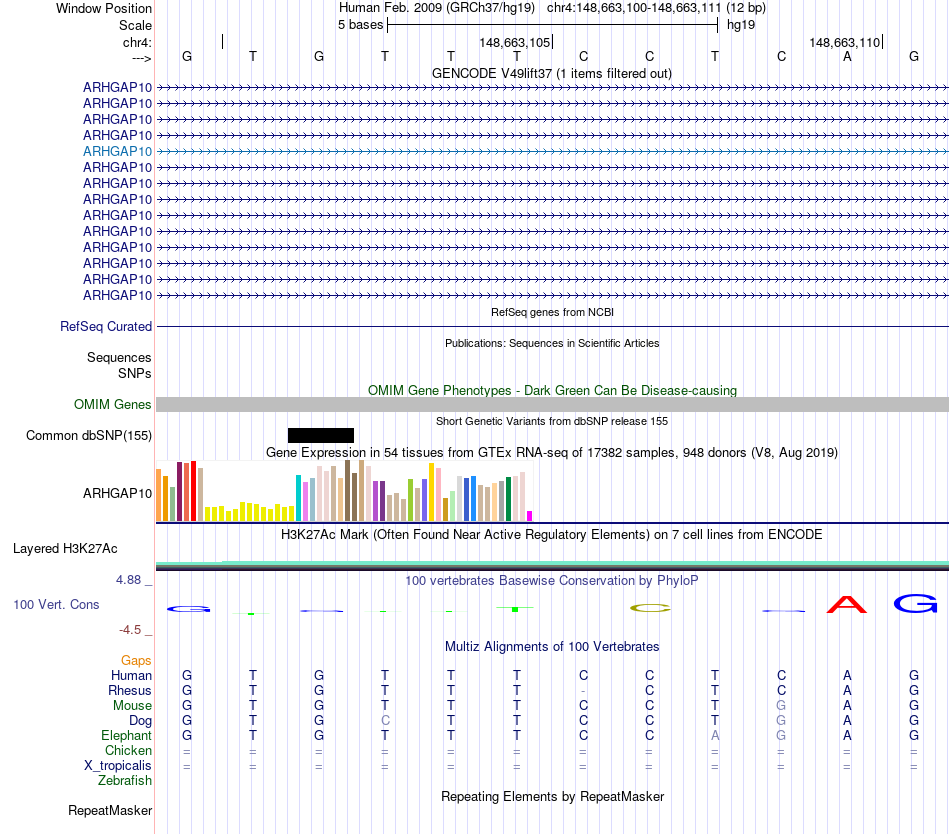The image size is (950, 834).
Task: Open Publications: Sequences in Scientific Articles title
Action: [x=552, y=343]
